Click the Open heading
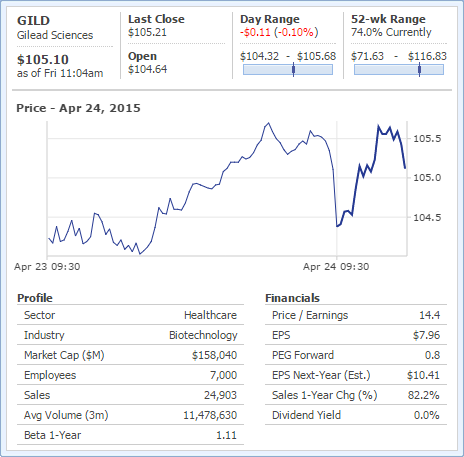 point(142,56)
